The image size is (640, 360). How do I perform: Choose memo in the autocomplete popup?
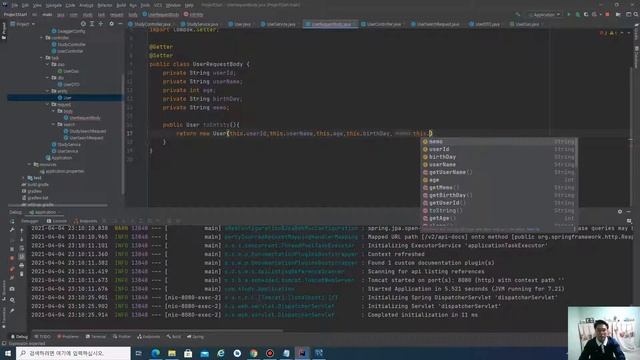[x=500, y=142]
